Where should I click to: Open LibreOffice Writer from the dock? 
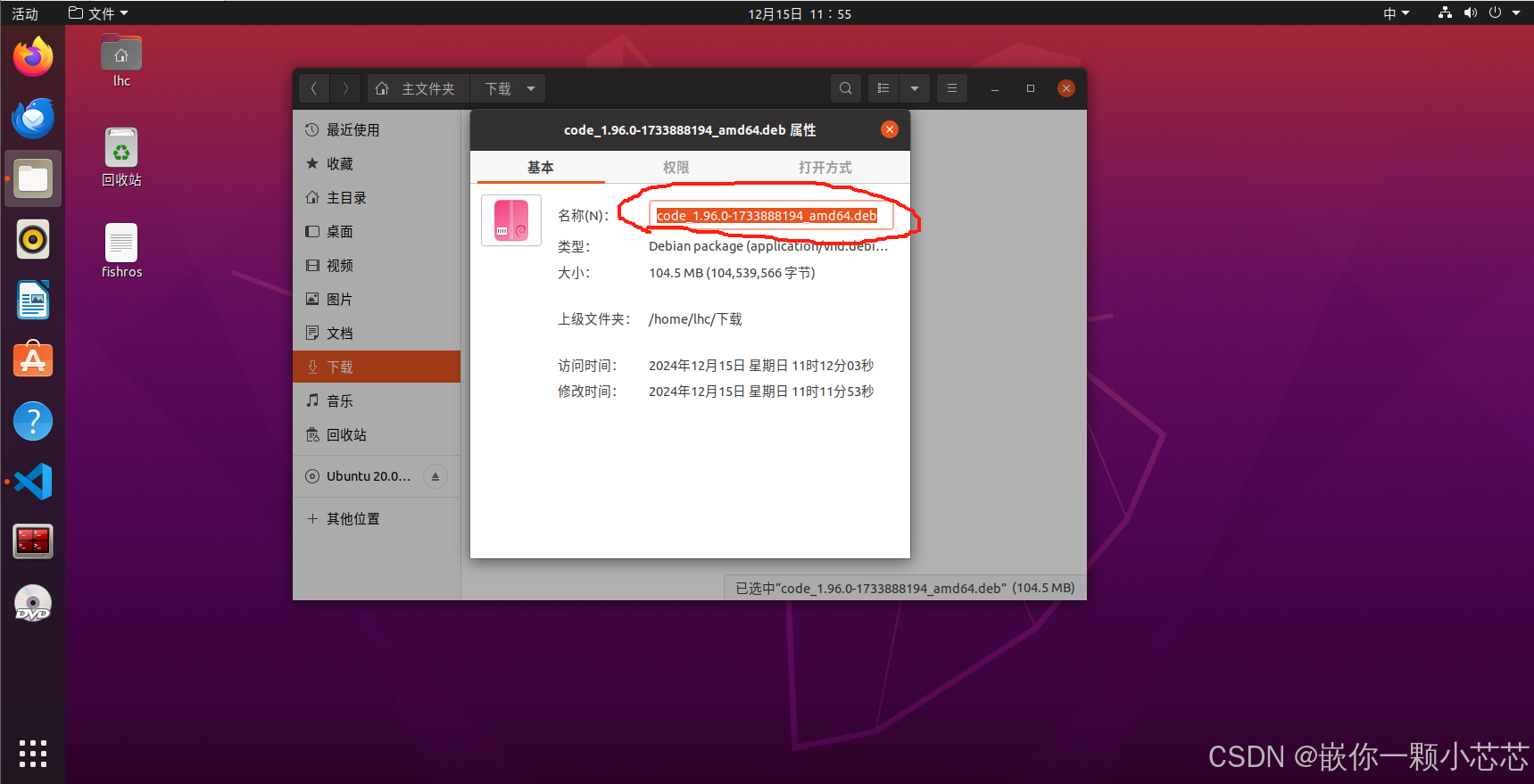pos(33,300)
